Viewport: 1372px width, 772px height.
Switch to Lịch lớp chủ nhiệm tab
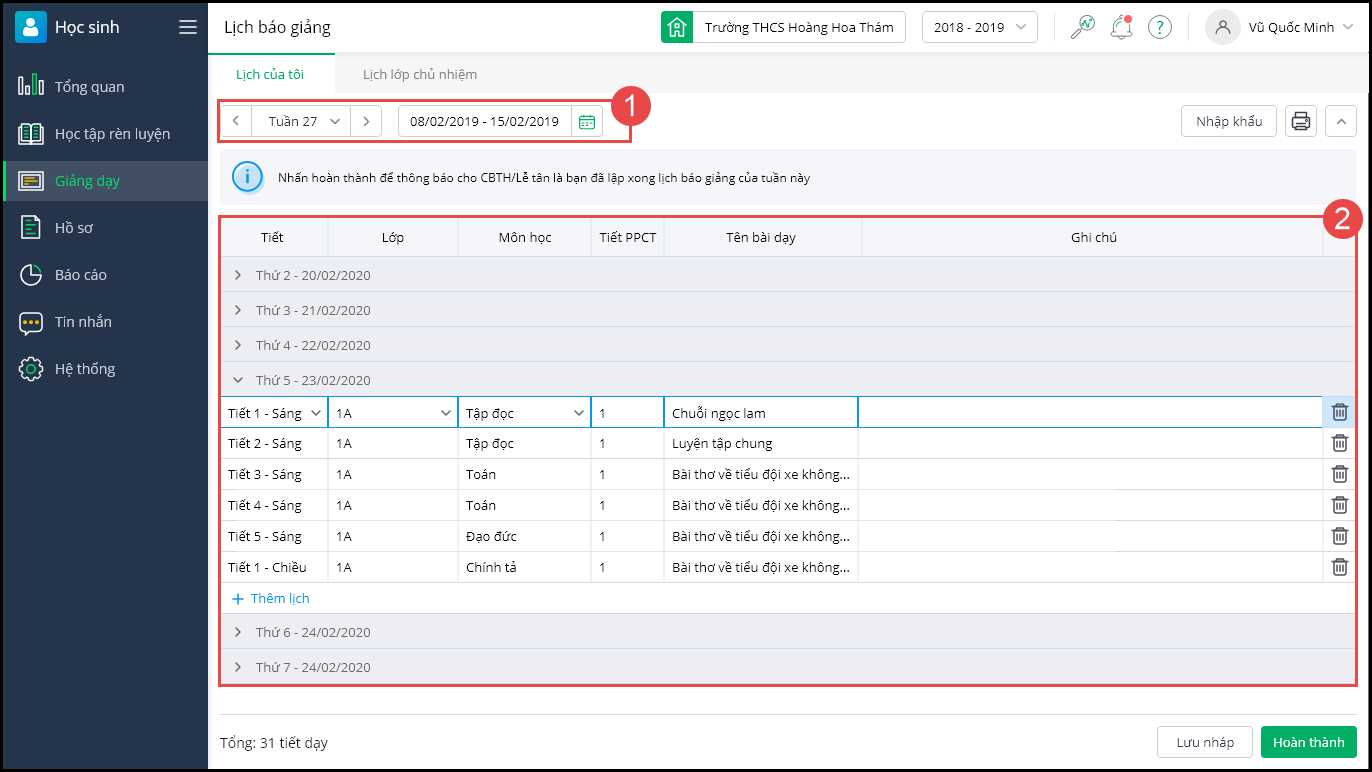(419, 74)
